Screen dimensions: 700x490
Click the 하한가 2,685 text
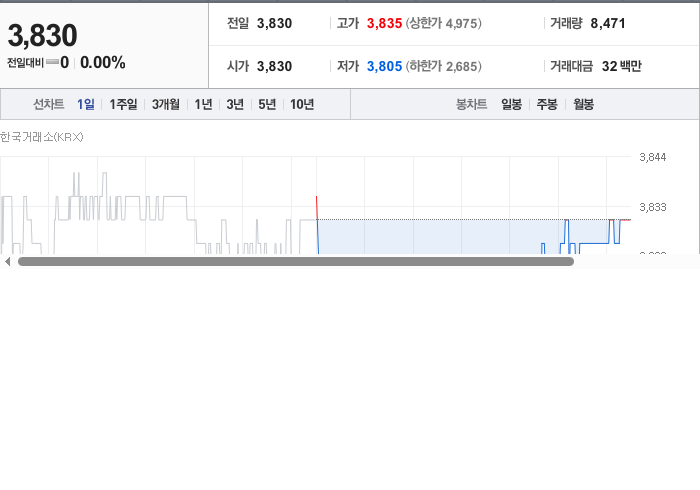[444, 66]
